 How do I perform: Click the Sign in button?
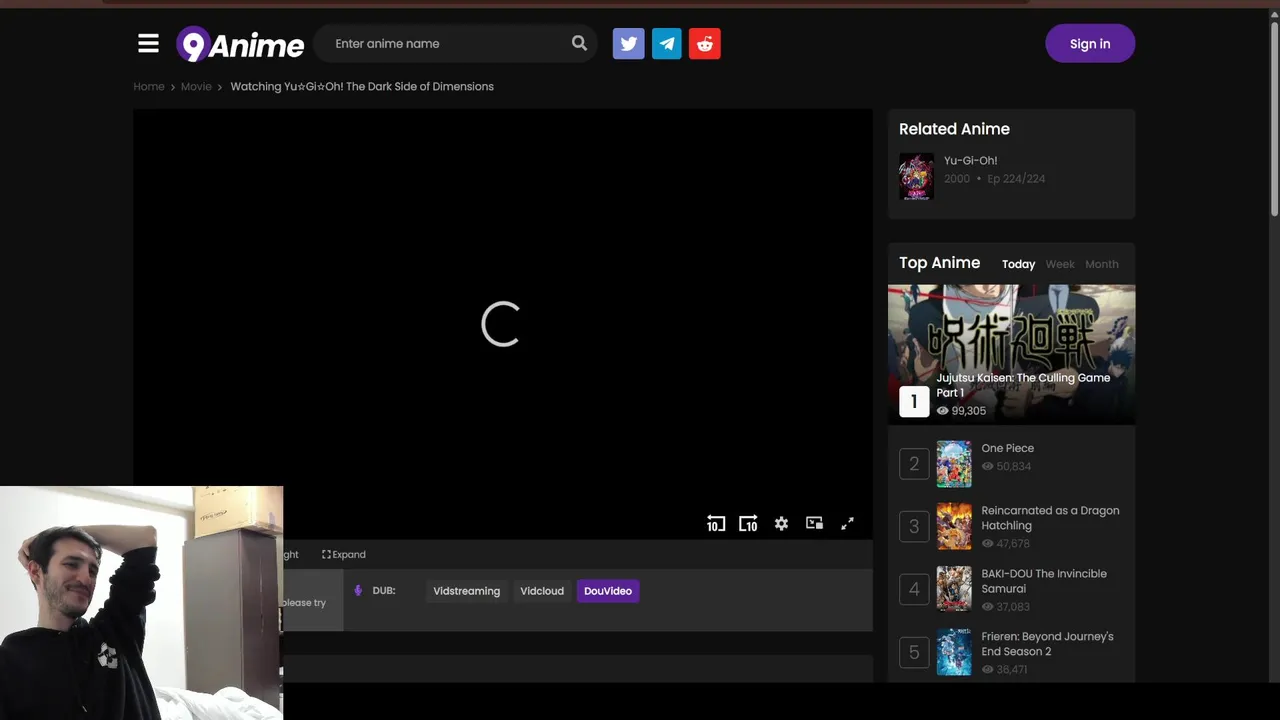pos(1090,43)
